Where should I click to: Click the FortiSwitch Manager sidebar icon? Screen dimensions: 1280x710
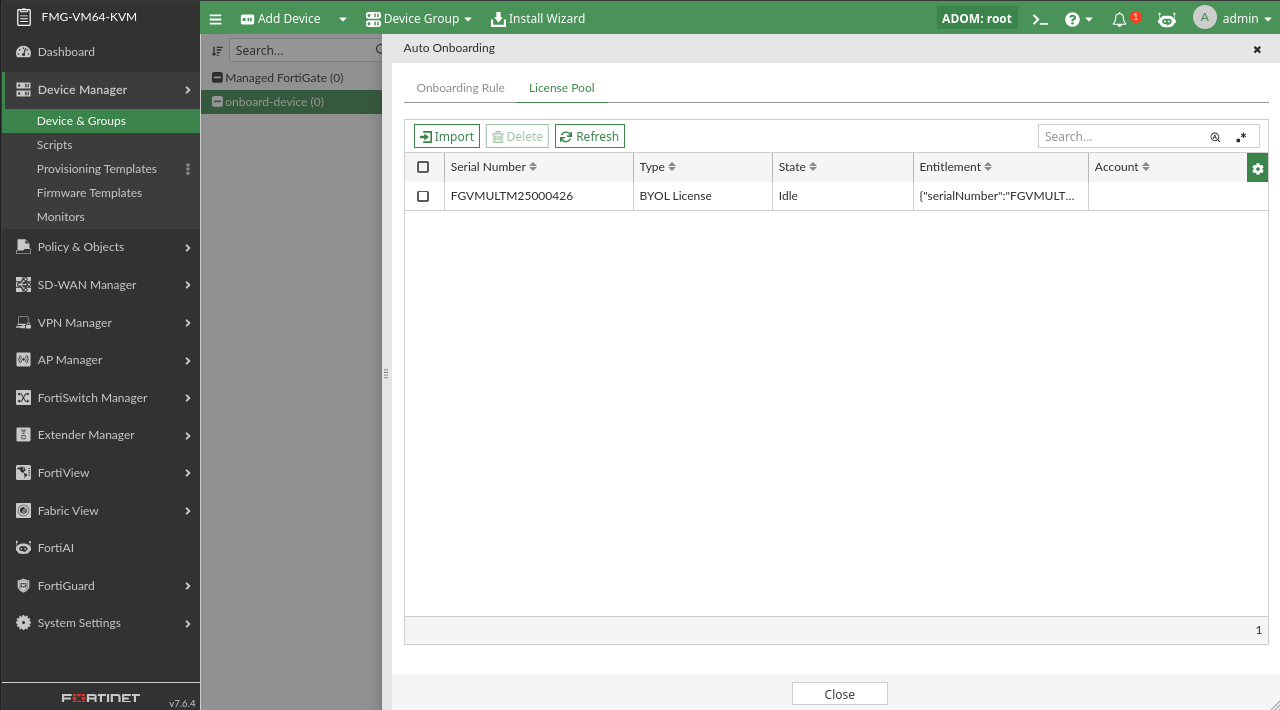pyautogui.click(x=23, y=398)
